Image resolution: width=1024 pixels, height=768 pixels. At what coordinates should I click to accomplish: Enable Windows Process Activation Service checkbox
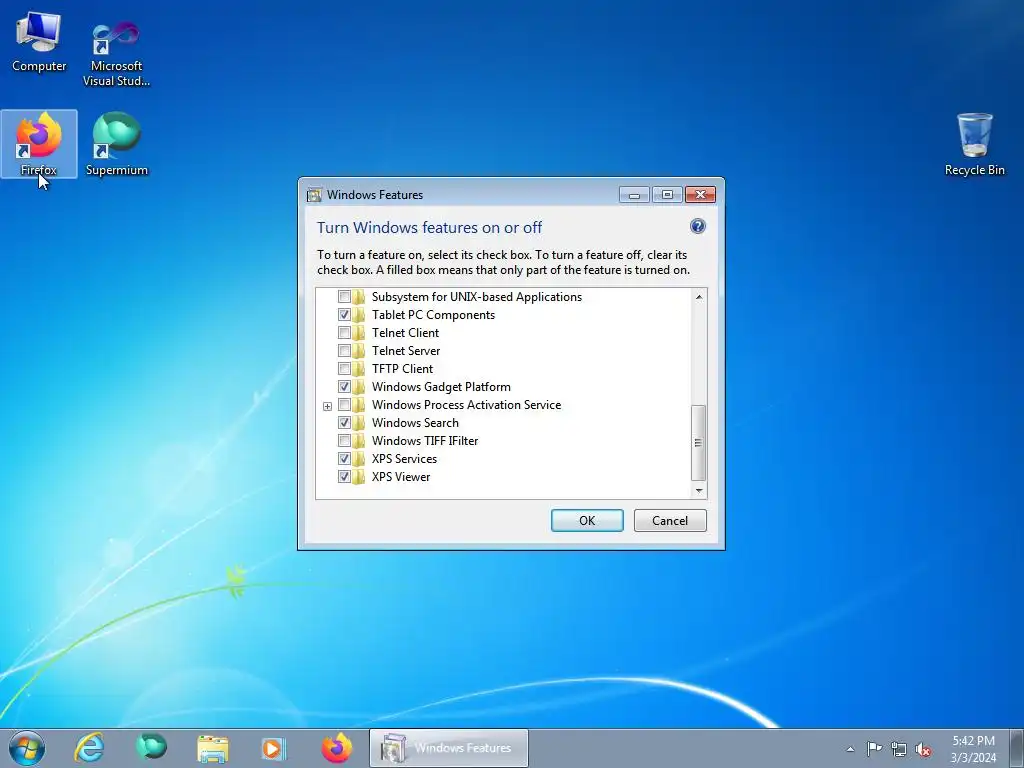(344, 405)
